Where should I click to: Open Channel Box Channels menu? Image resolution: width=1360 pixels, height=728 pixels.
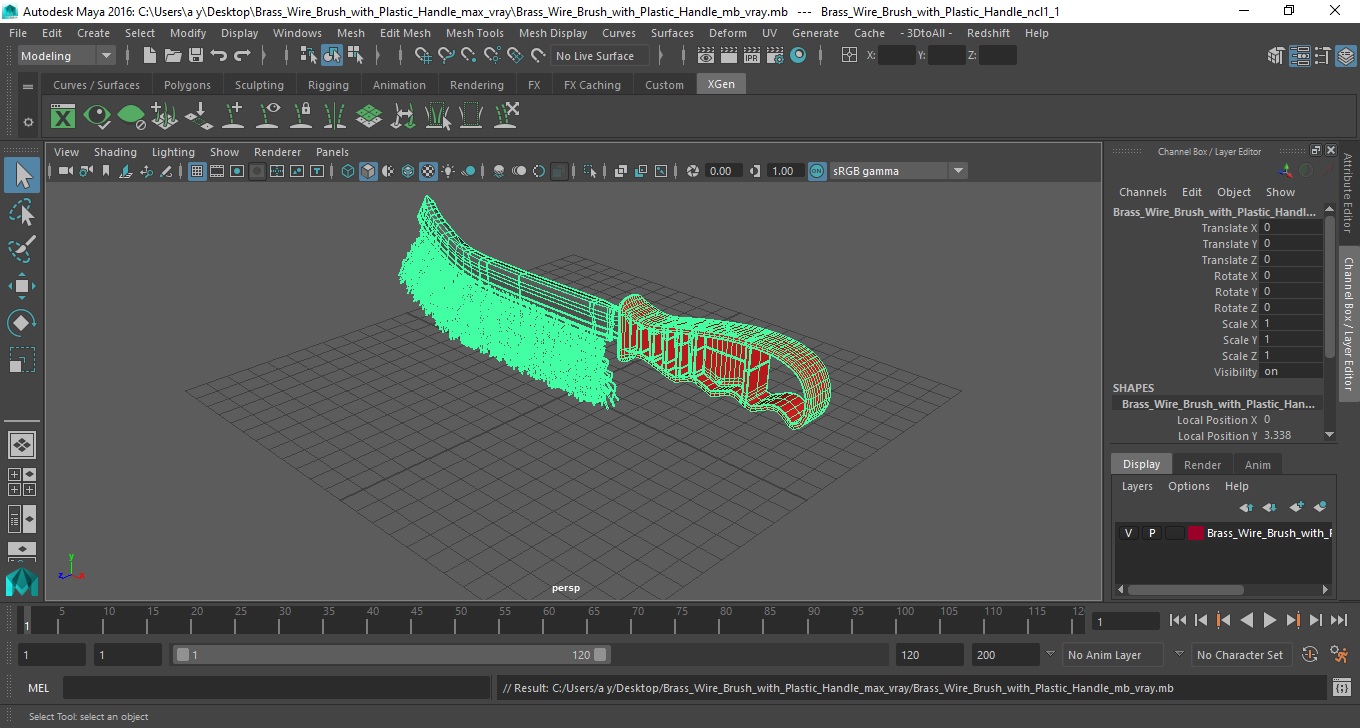[x=1142, y=192]
